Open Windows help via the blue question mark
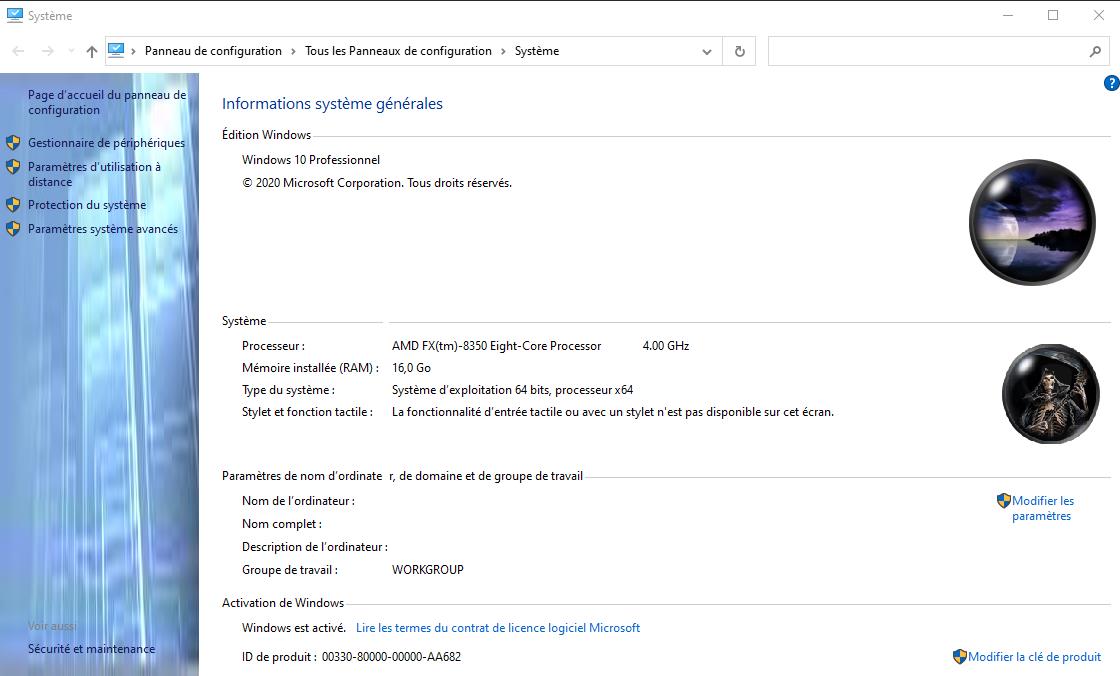Screen dimensions: 1120x676 [x=1111, y=83]
